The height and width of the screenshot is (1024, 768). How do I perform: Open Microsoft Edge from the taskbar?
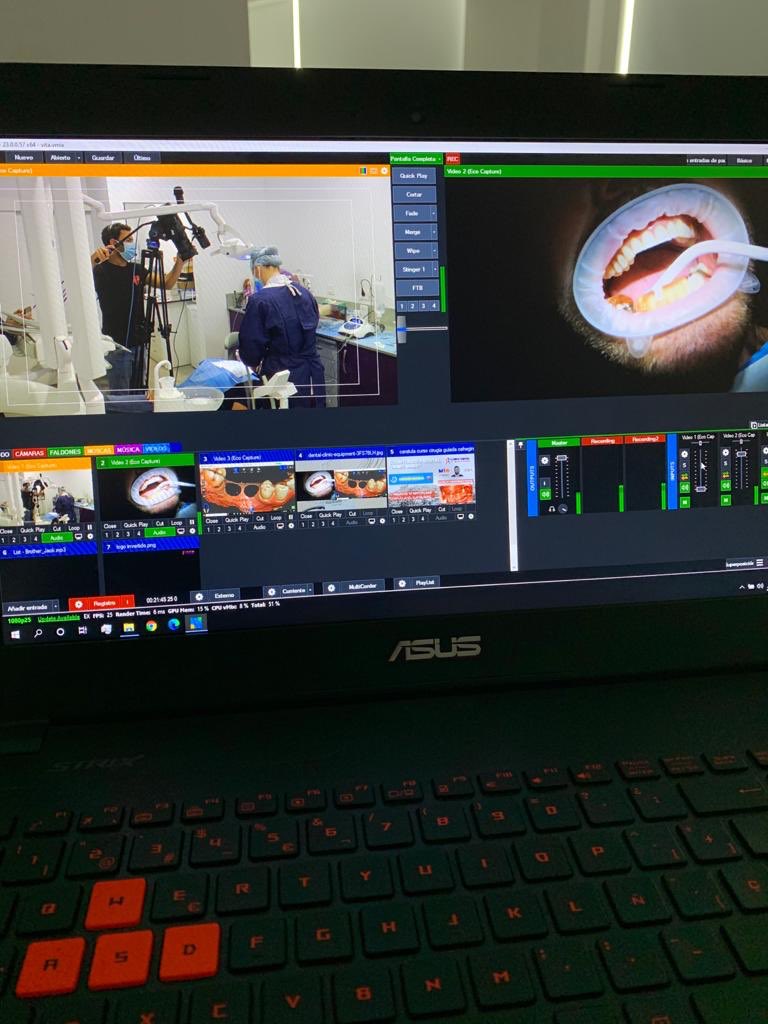[173, 624]
